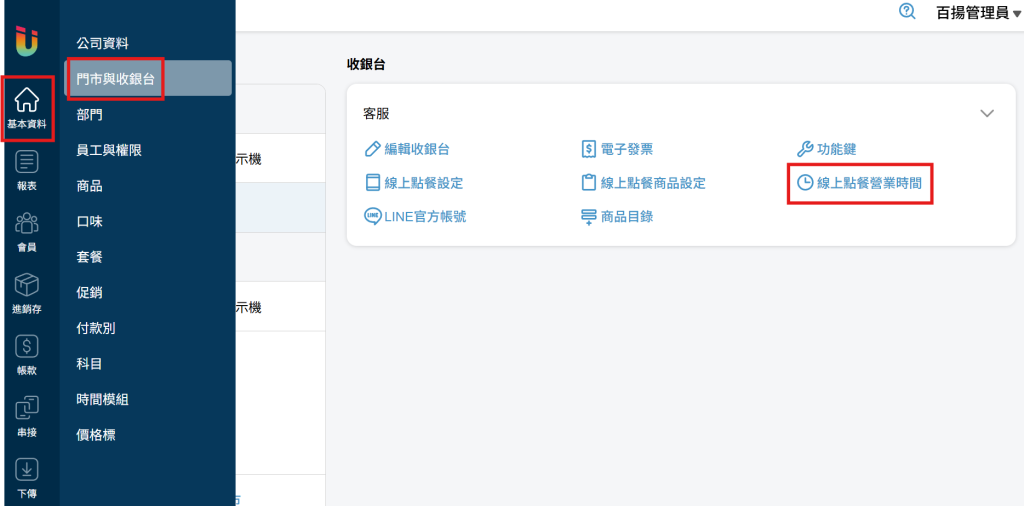Open LINE官方帳號 link
The width and height of the screenshot is (1024, 506).
tap(415, 216)
